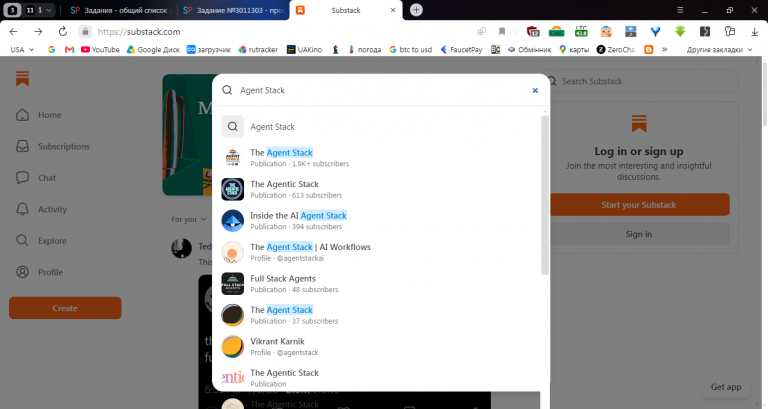Click the browser reload page icon
Image resolution: width=768 pixels, height=409 pixels.
click(x=63, y=32)
